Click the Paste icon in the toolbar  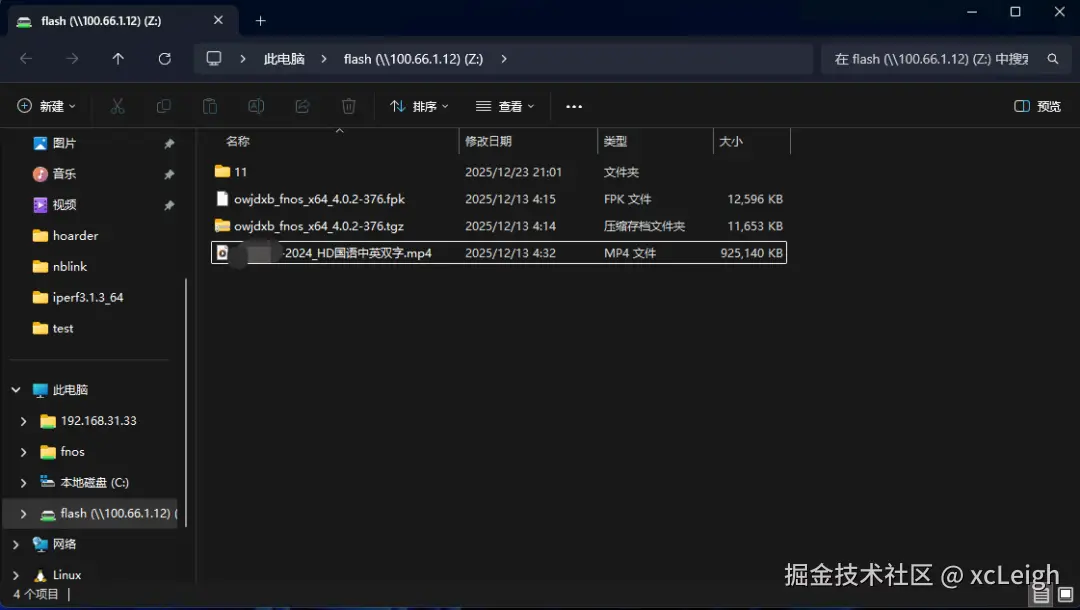[209, 106]
